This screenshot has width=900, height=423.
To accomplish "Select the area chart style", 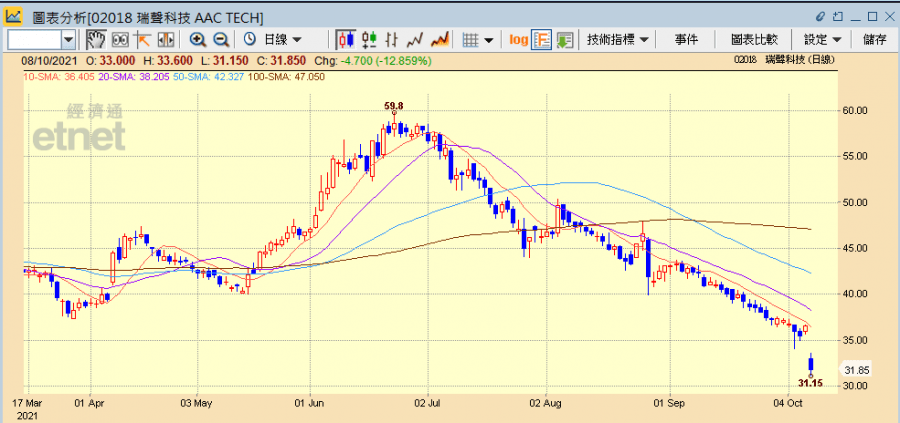I will [439, 39].
